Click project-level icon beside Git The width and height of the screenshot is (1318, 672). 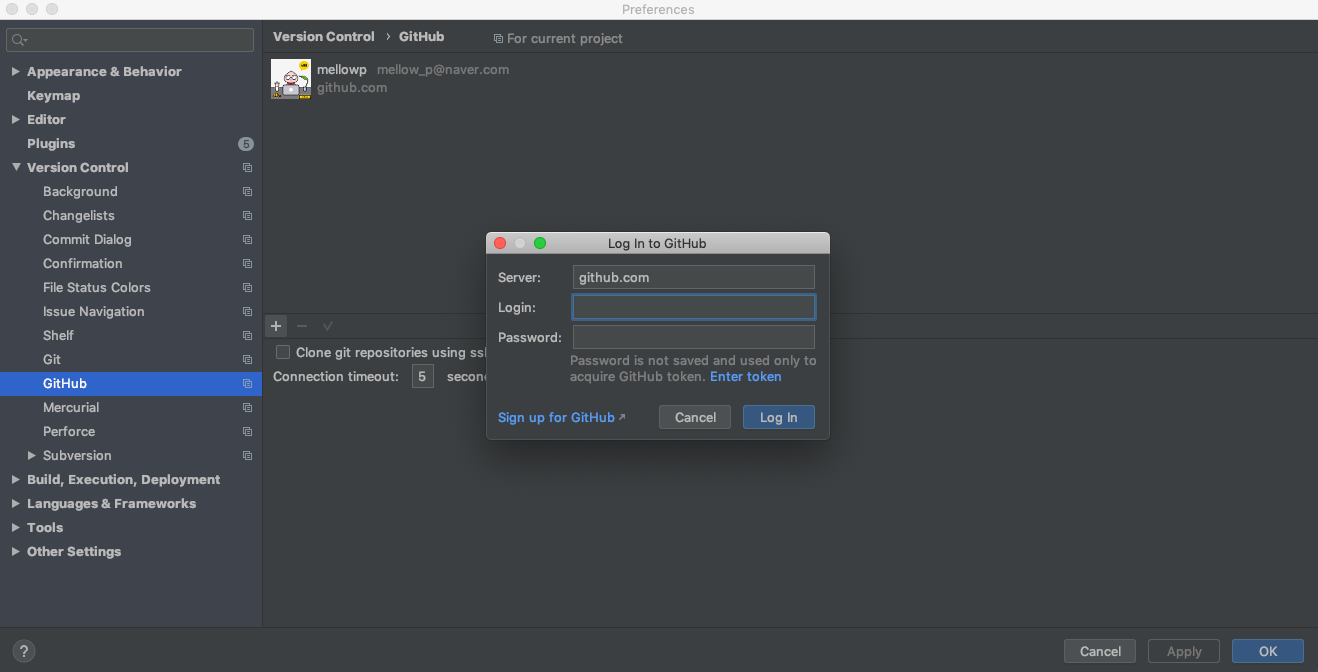click(247, 360)
